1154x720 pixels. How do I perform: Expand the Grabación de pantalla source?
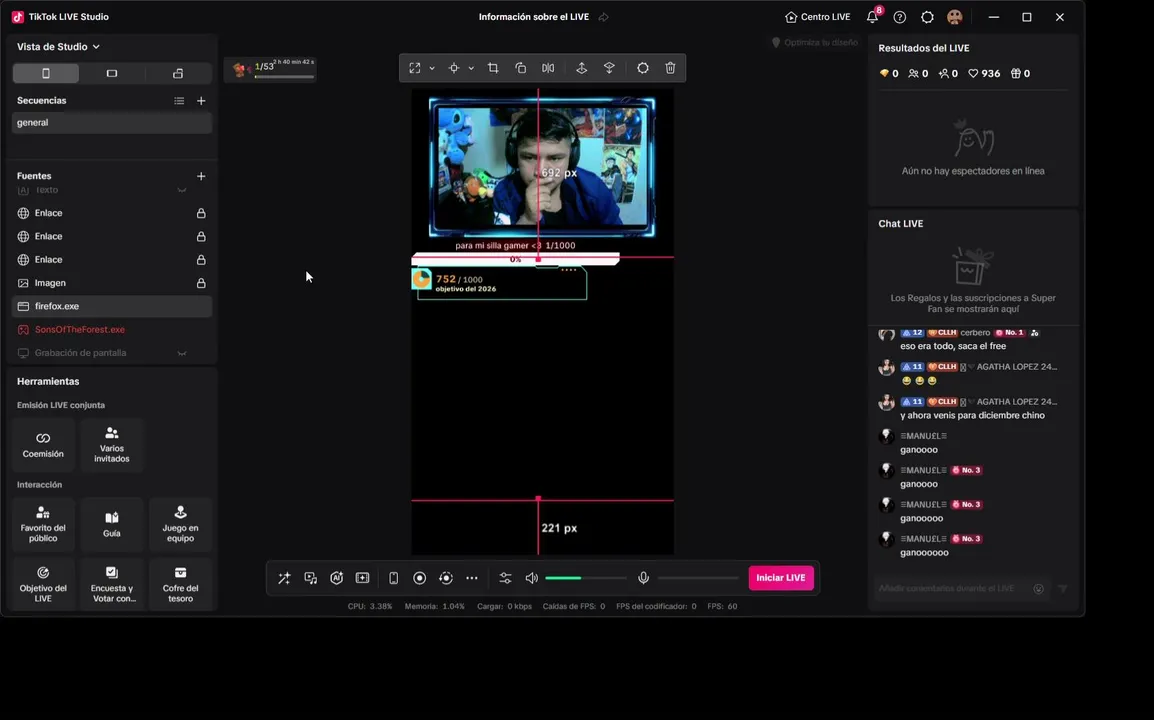(x=182, y=353)
